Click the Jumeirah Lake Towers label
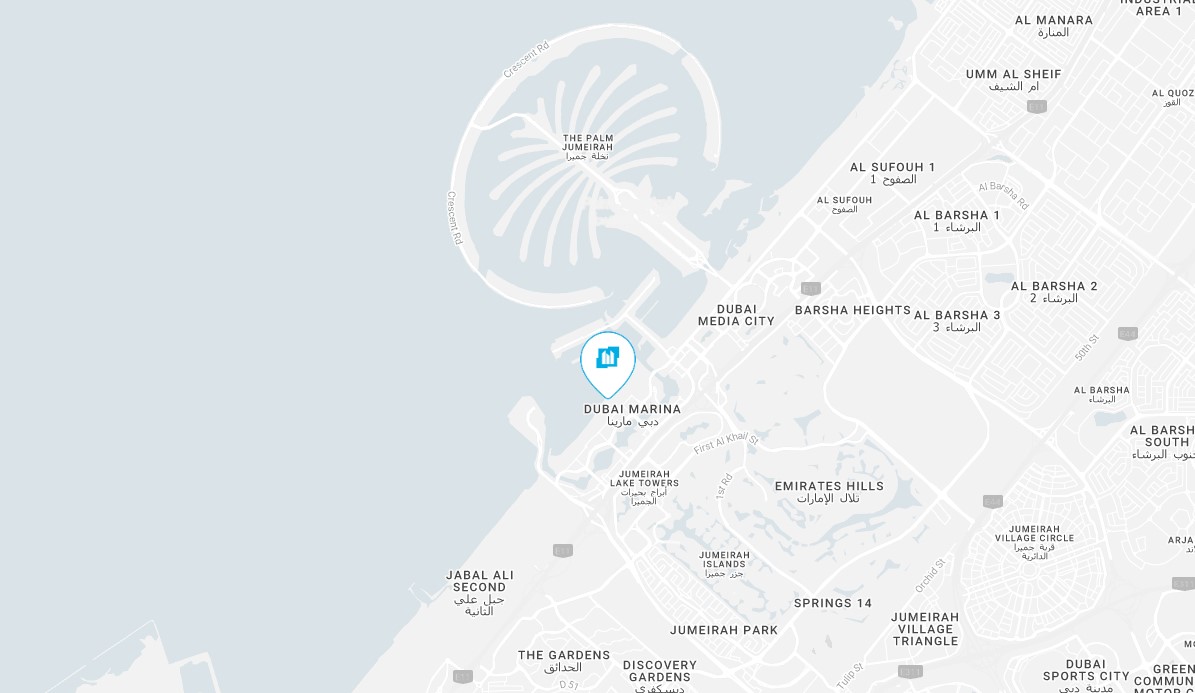The height and width of the screenshot is (693, 1195). (x=644, y=488)
